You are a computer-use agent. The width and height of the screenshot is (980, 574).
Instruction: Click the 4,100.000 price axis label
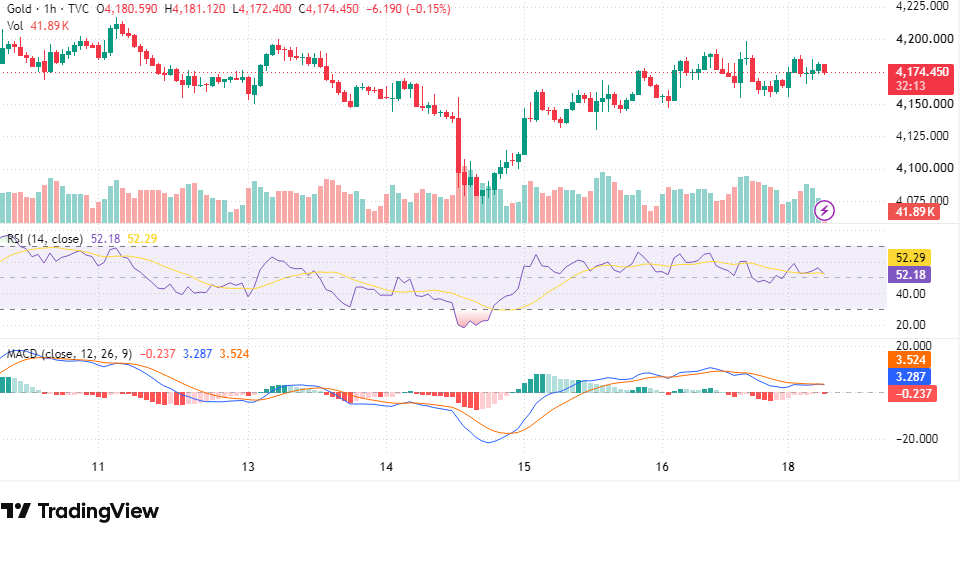point(924,168)
